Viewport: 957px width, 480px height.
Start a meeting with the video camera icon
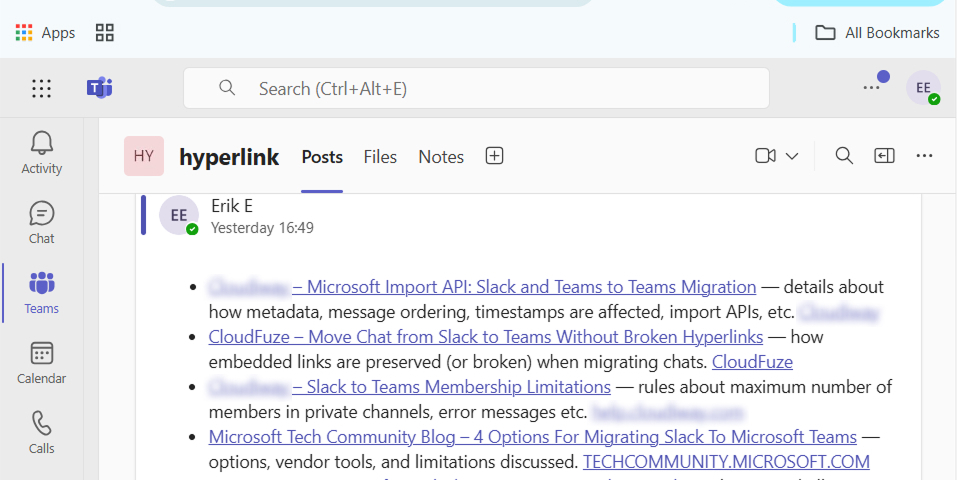765,156
